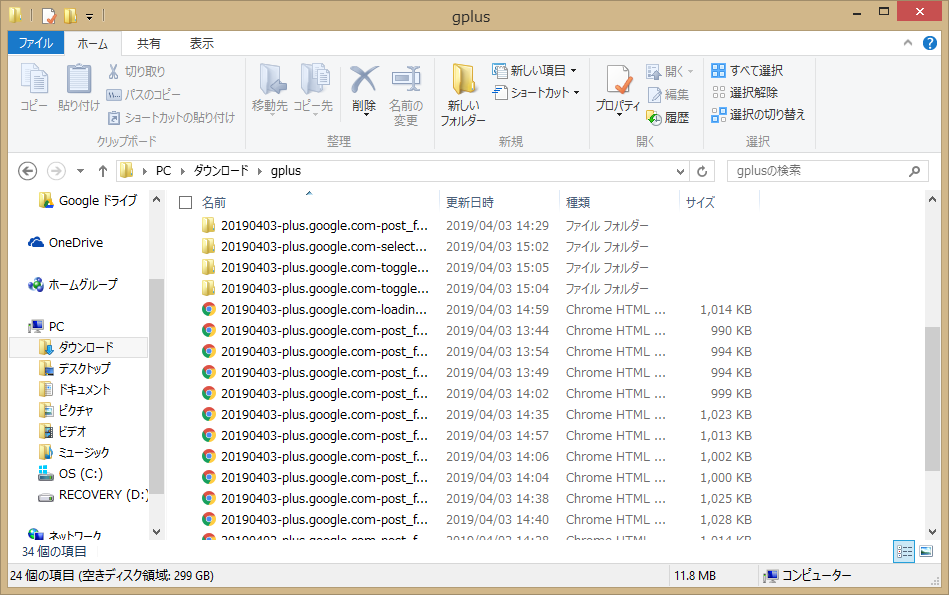Screen dimensions: 949x595
Task: Open the File tab
Action: tap(36, 44)
